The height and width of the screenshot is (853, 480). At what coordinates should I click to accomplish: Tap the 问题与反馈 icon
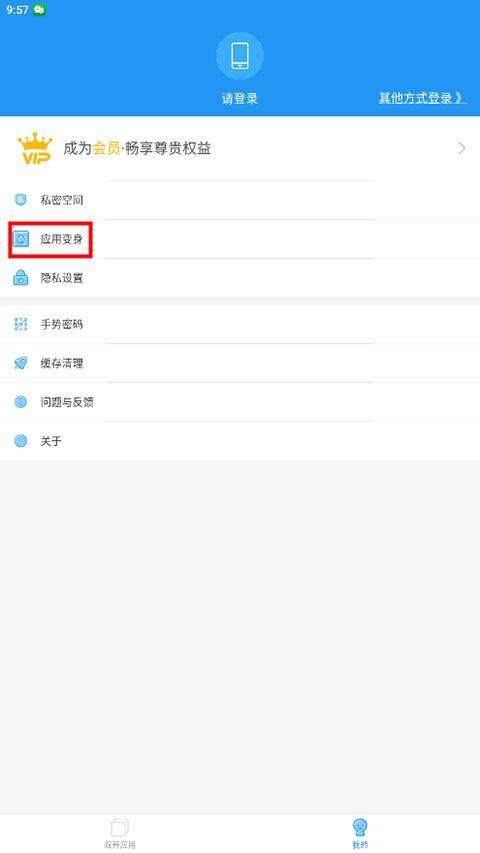pos(21,402)
